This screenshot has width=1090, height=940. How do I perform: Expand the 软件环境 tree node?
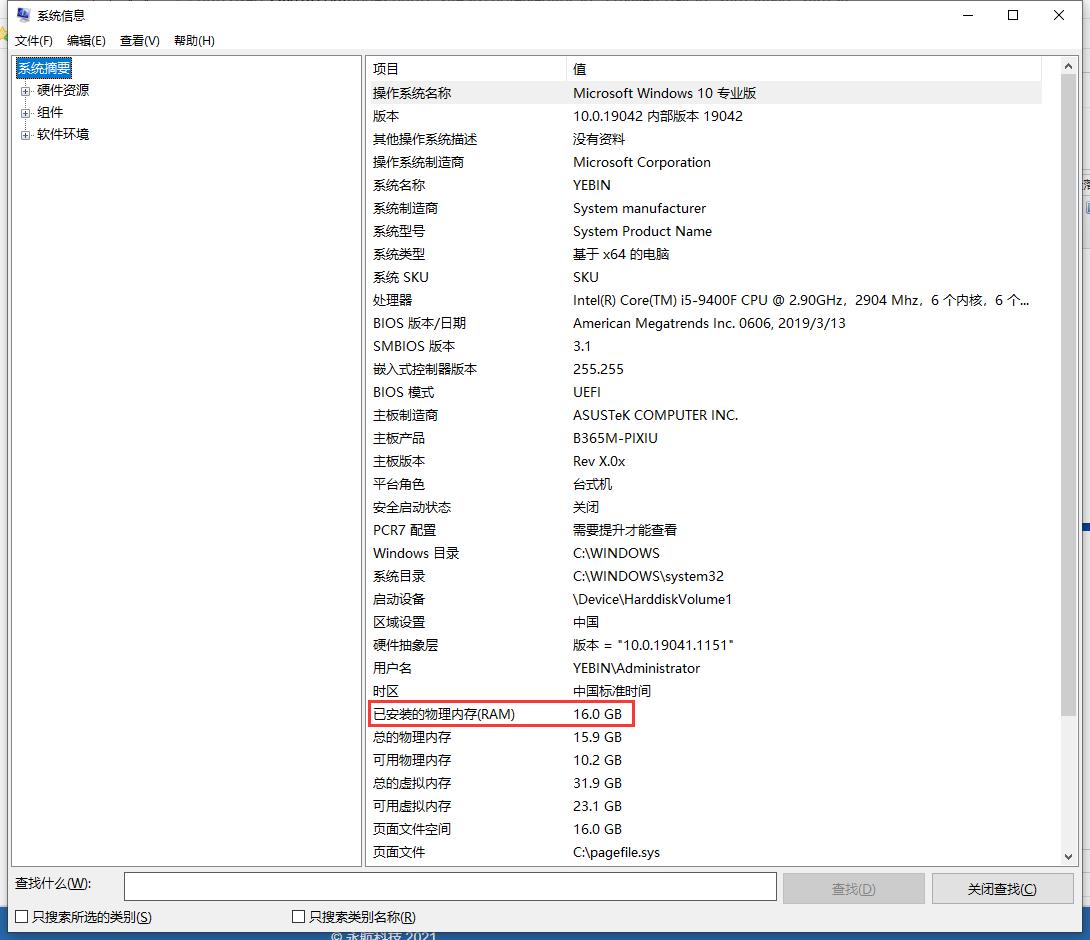pyautogui.click(x=26, y=136)
